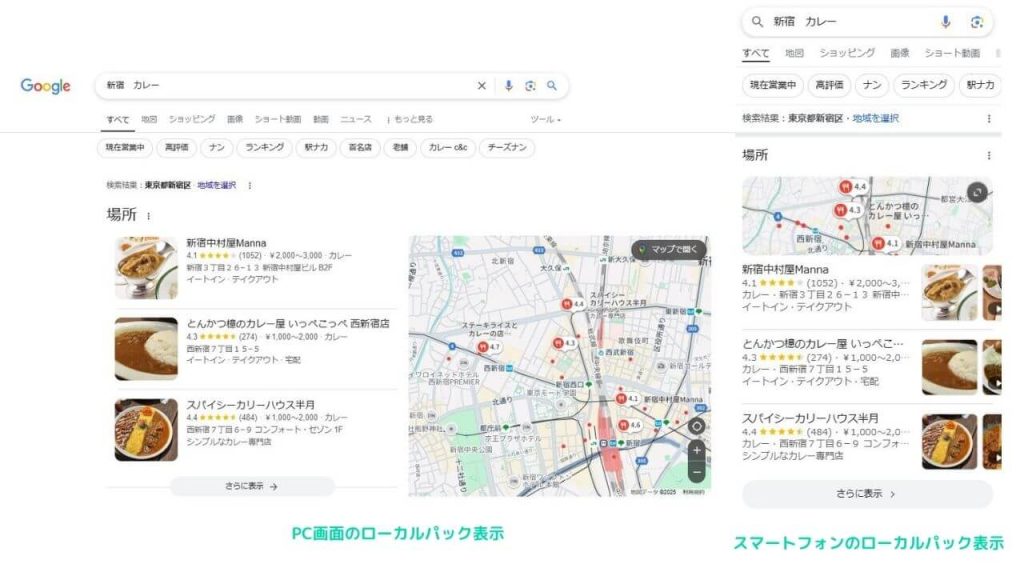Open the ニュース tab on PC

click(356, 120)
